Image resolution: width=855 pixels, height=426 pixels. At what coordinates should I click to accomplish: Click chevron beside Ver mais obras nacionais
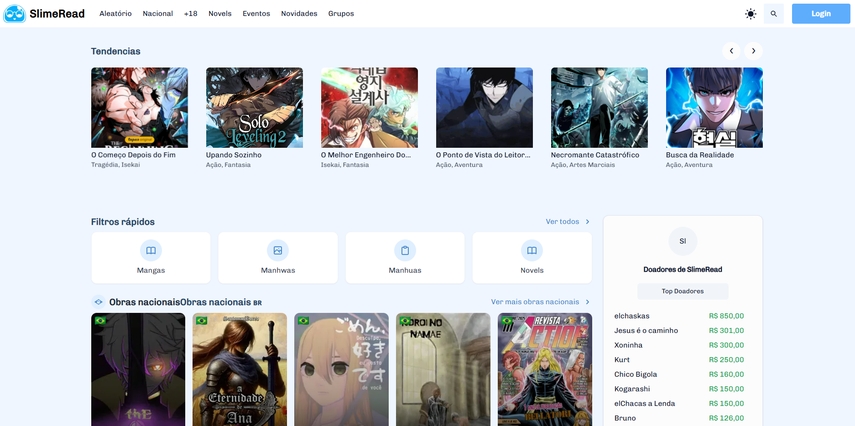pyautogui.click(x=587, y=302)
